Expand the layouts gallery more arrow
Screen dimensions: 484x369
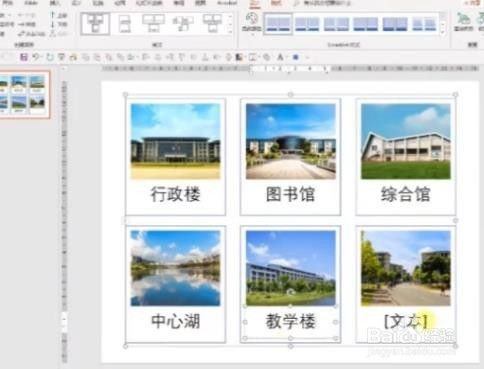tap(230, 32)
